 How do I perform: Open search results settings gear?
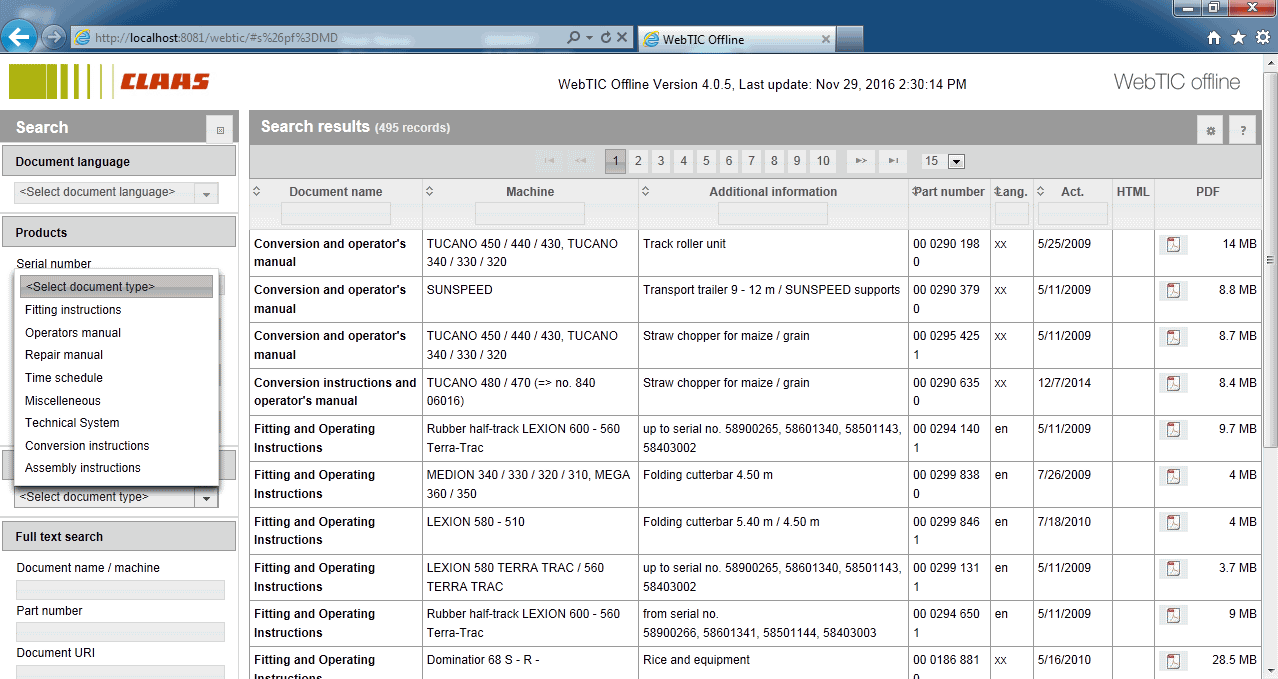tap(1211, 130)
